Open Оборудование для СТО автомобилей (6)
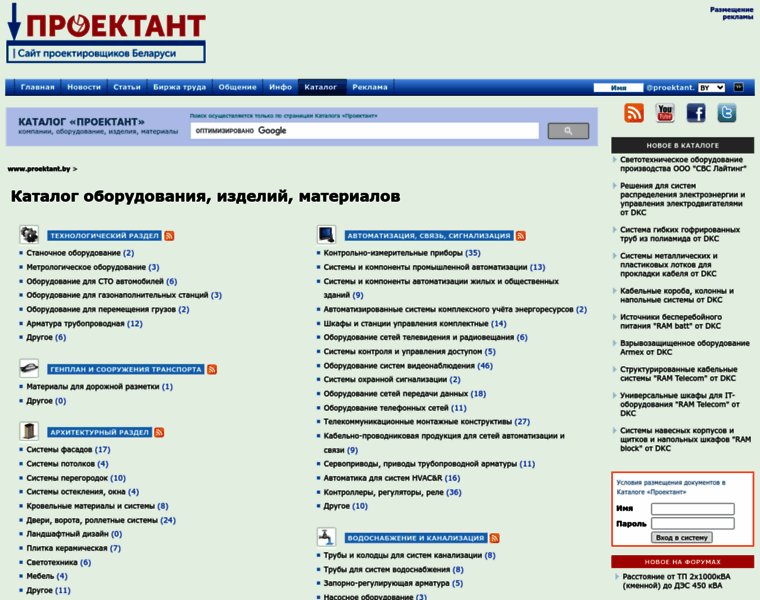The width and height of the screenshot is (760, 600). tap(102, 282)
